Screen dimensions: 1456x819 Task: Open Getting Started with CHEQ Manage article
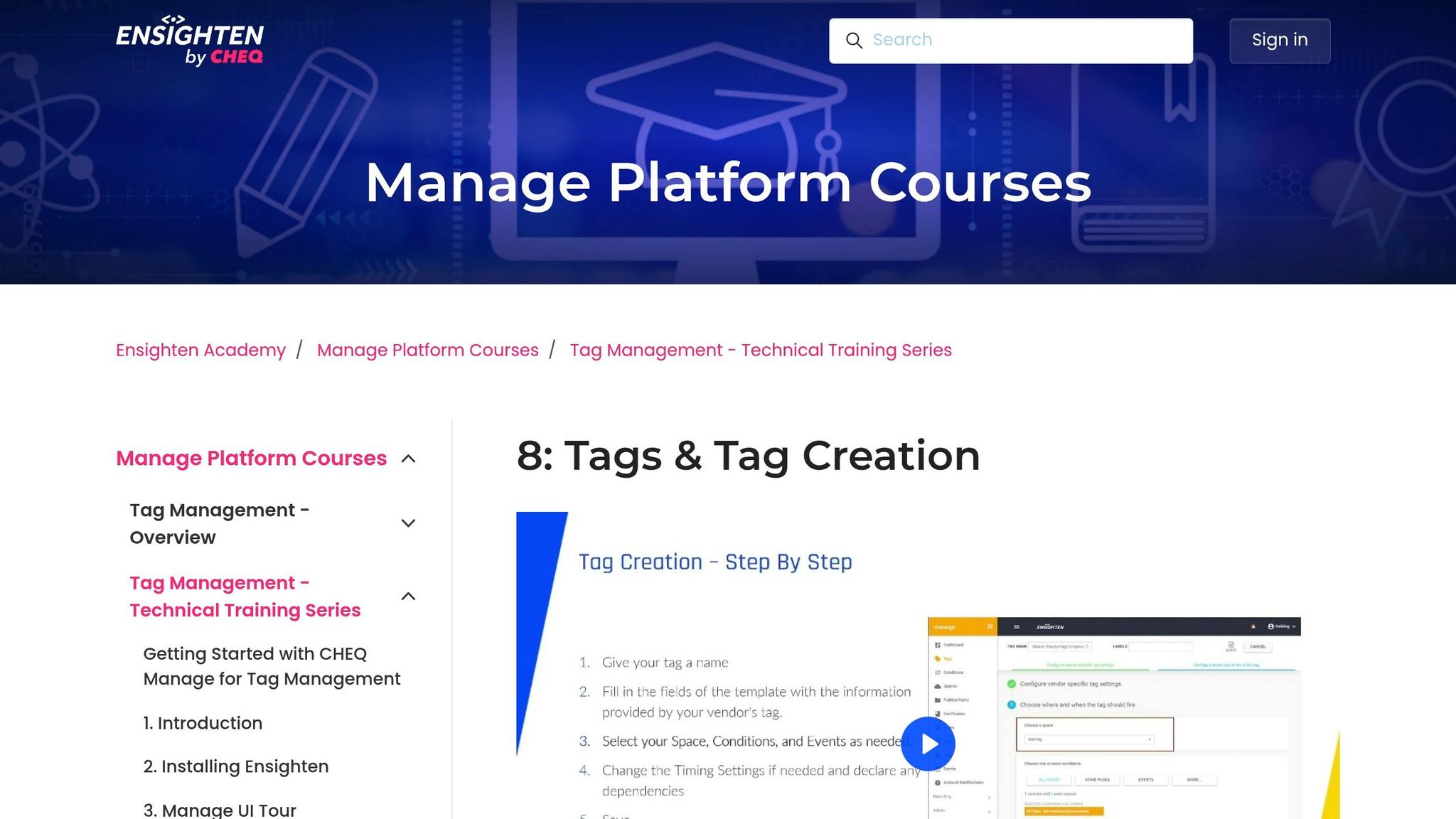(272, 666)
